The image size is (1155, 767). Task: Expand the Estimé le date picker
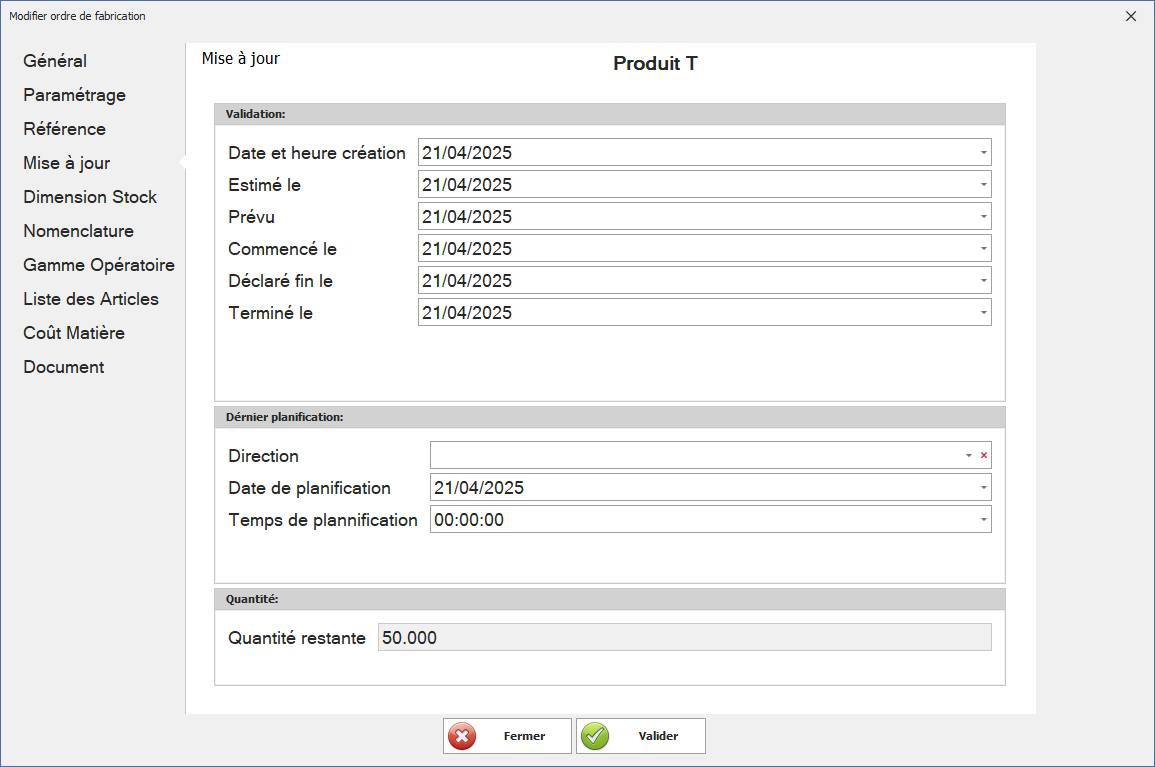(x=983, y=185)
